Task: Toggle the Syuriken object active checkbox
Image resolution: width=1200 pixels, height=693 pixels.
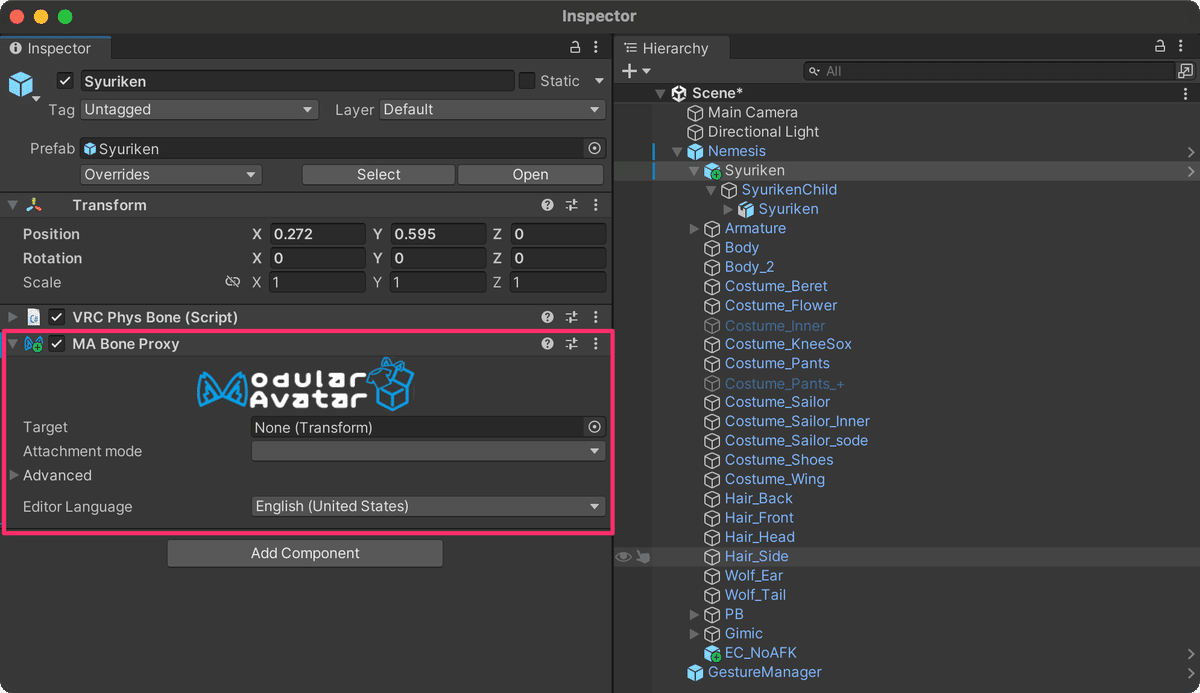Action: [x=65, y=81]
